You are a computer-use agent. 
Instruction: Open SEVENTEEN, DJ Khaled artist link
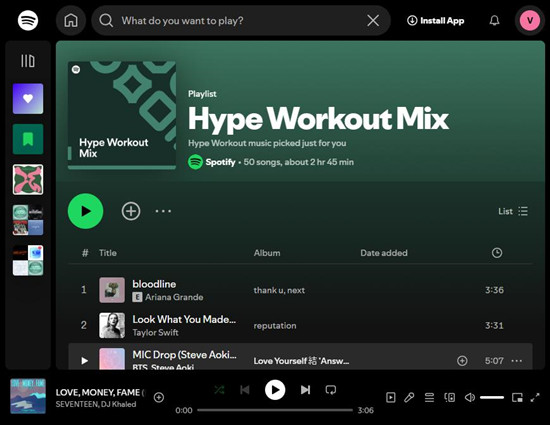coord(96,404)
